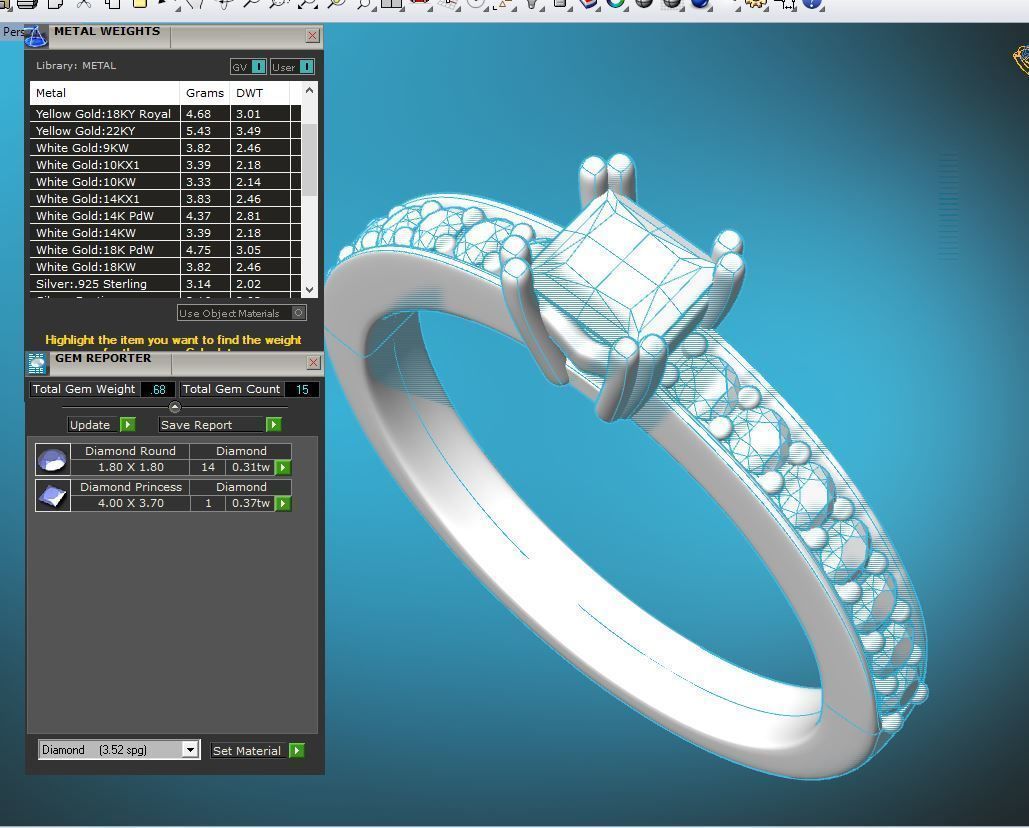This screenshot has height=828, width=1029.
Task: Click the metal list scrollbar up arrow
Action: pos(309,91)
